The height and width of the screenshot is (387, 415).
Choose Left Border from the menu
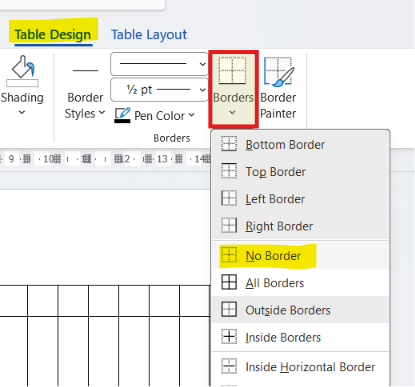click(x=300, y=199)
